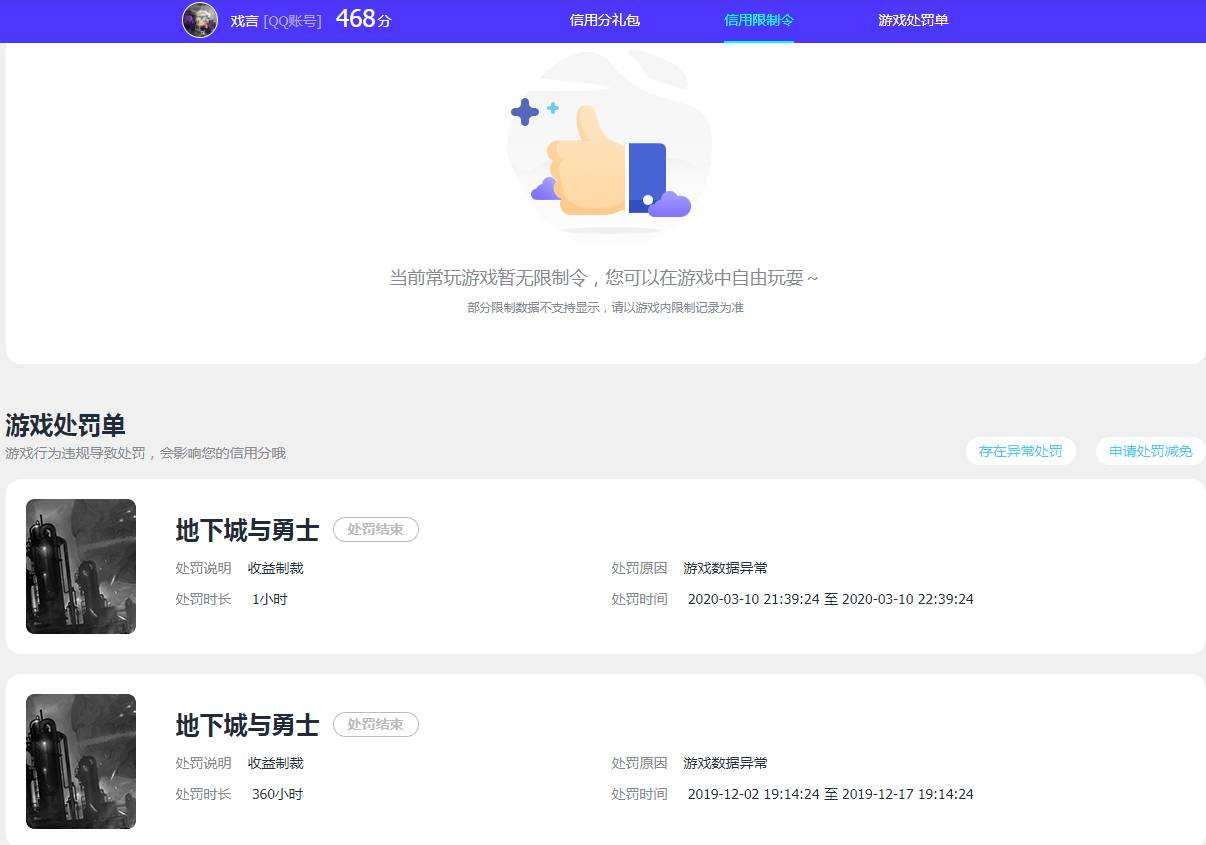Click the 处罚结束 badge on the 2020-03-10 penalty

pyautogui.click(x=376, y=529)
